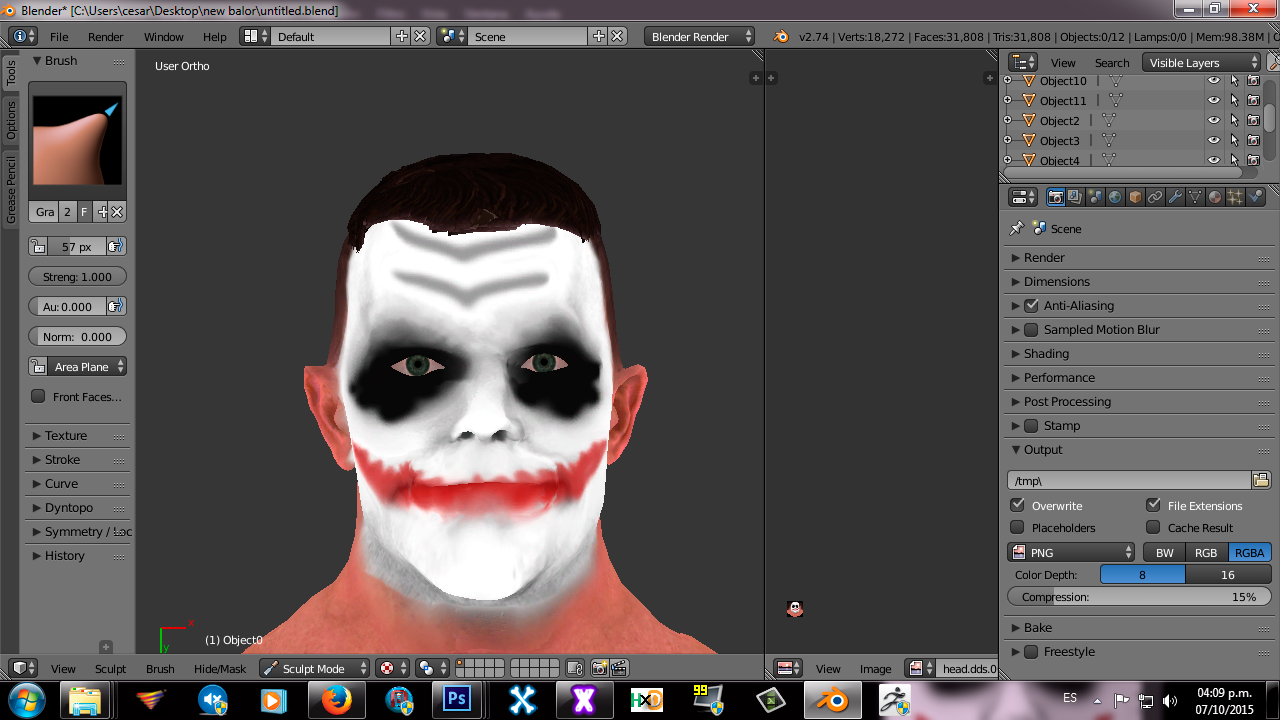Delete the current Scene with X icon
Screen dimensions: 1280x720
tap(617, 36)
